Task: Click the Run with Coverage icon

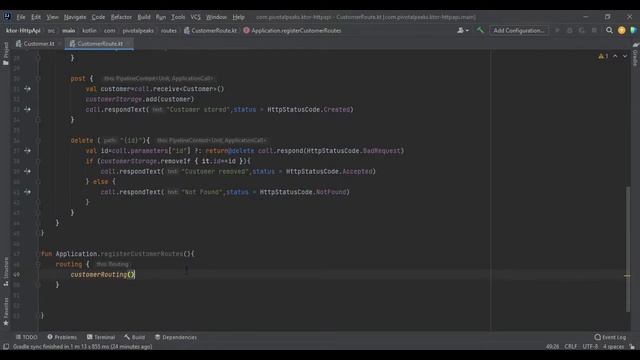Action: [582, 30]
